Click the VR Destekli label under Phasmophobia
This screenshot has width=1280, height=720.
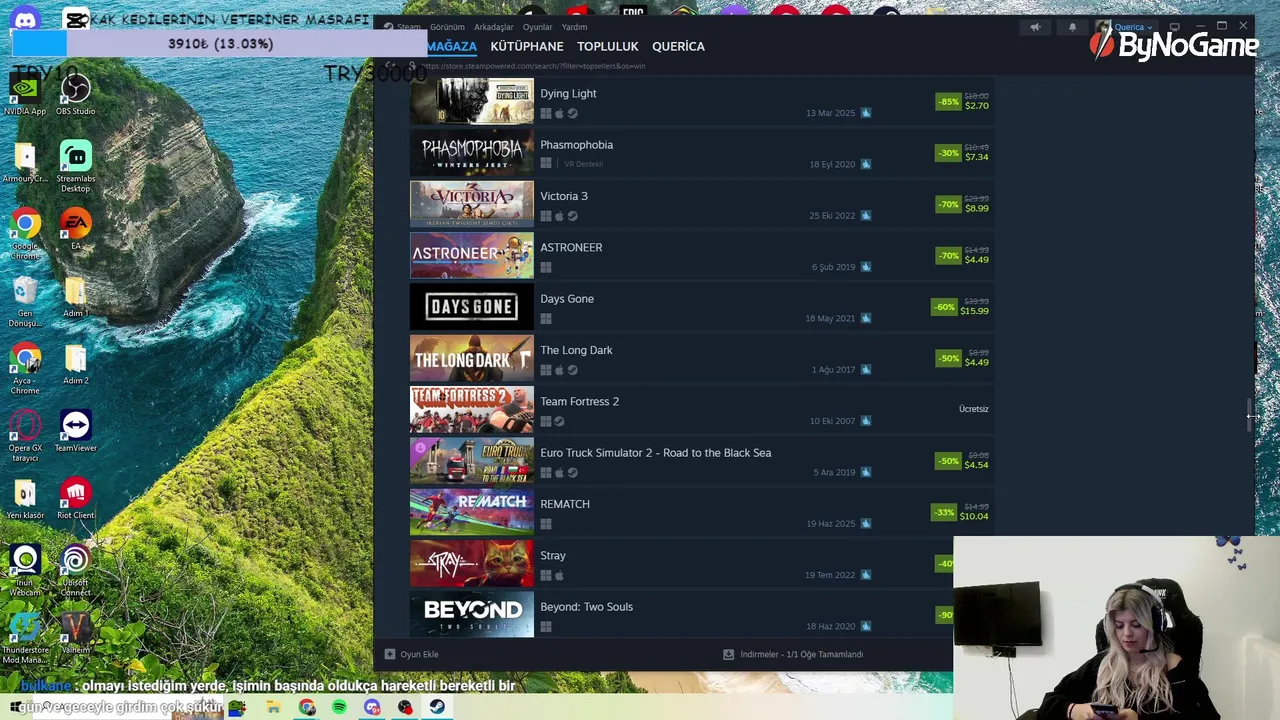pyautogui.click(x=583, y=164)
